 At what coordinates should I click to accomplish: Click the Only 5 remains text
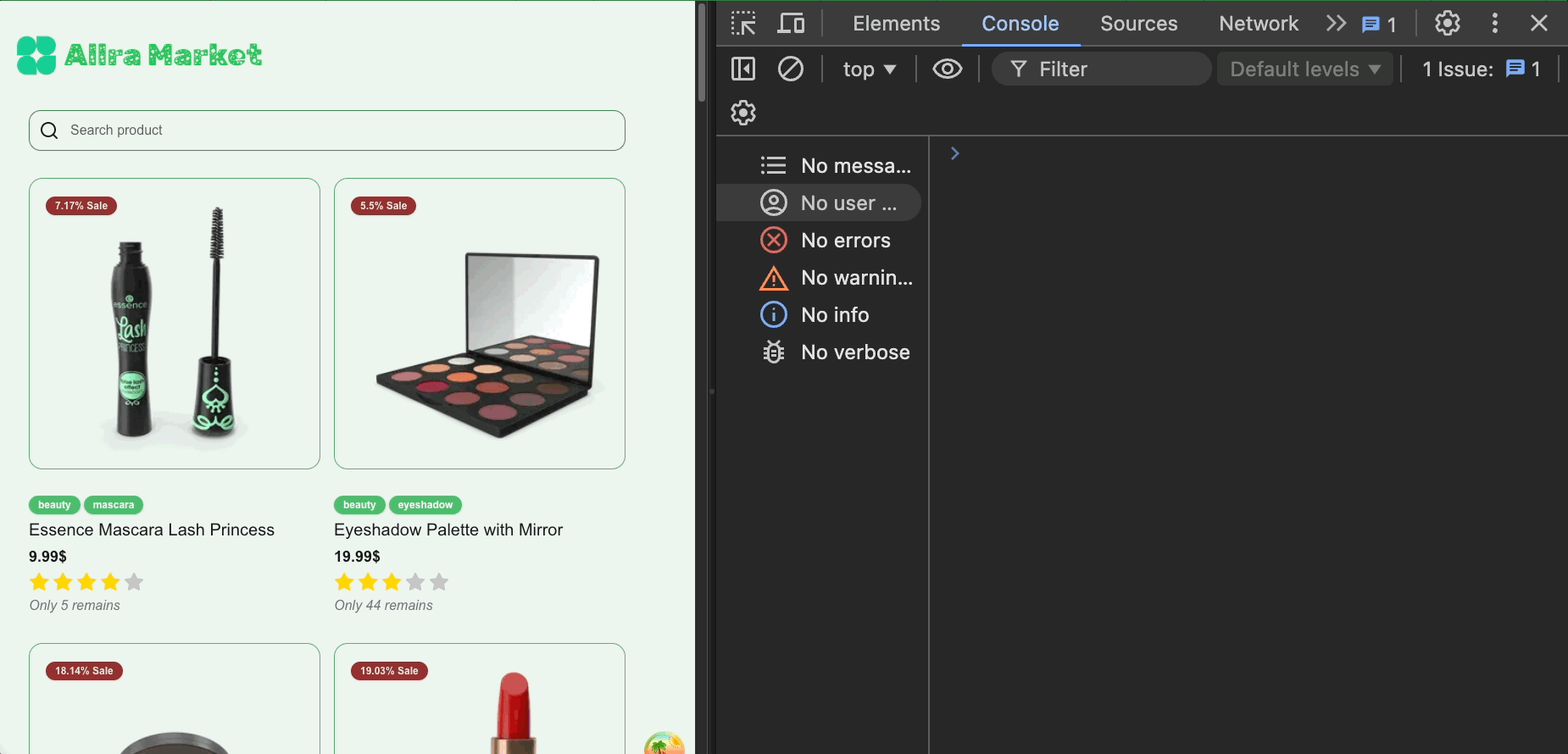(x=75, y=606)
